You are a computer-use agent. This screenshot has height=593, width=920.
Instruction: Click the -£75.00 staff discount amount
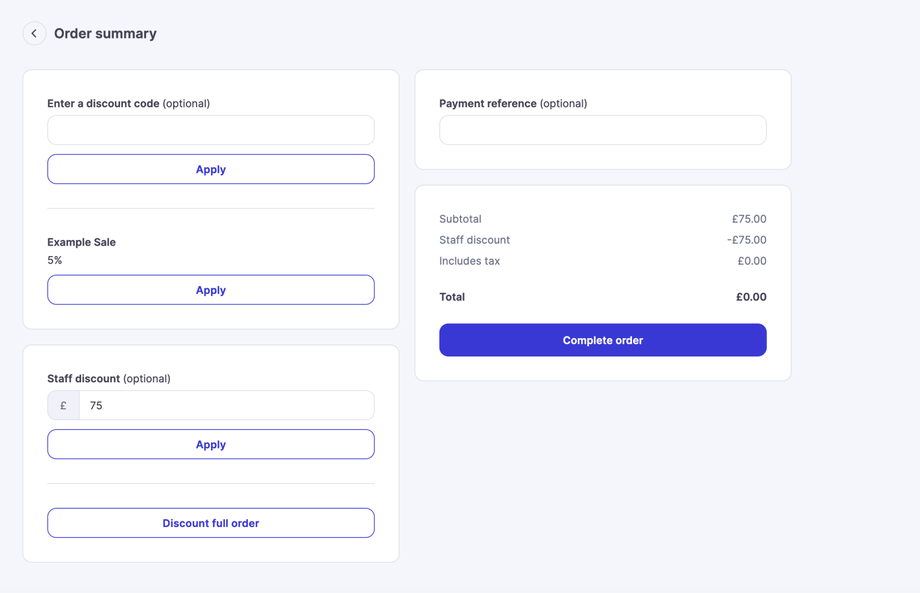747,240
